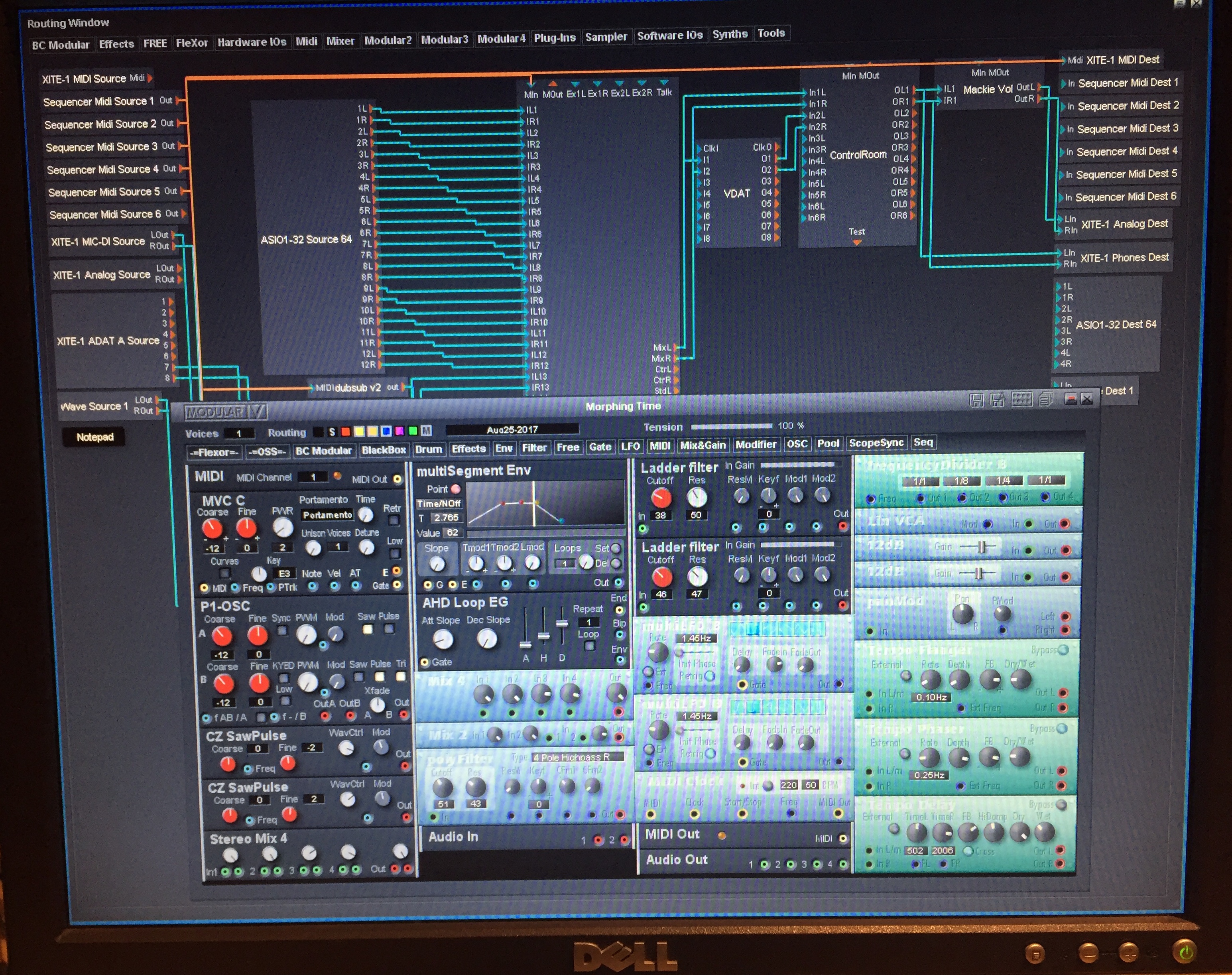
Task: Click the AHD Loop EG Gate port
Action: pos(425,662)
